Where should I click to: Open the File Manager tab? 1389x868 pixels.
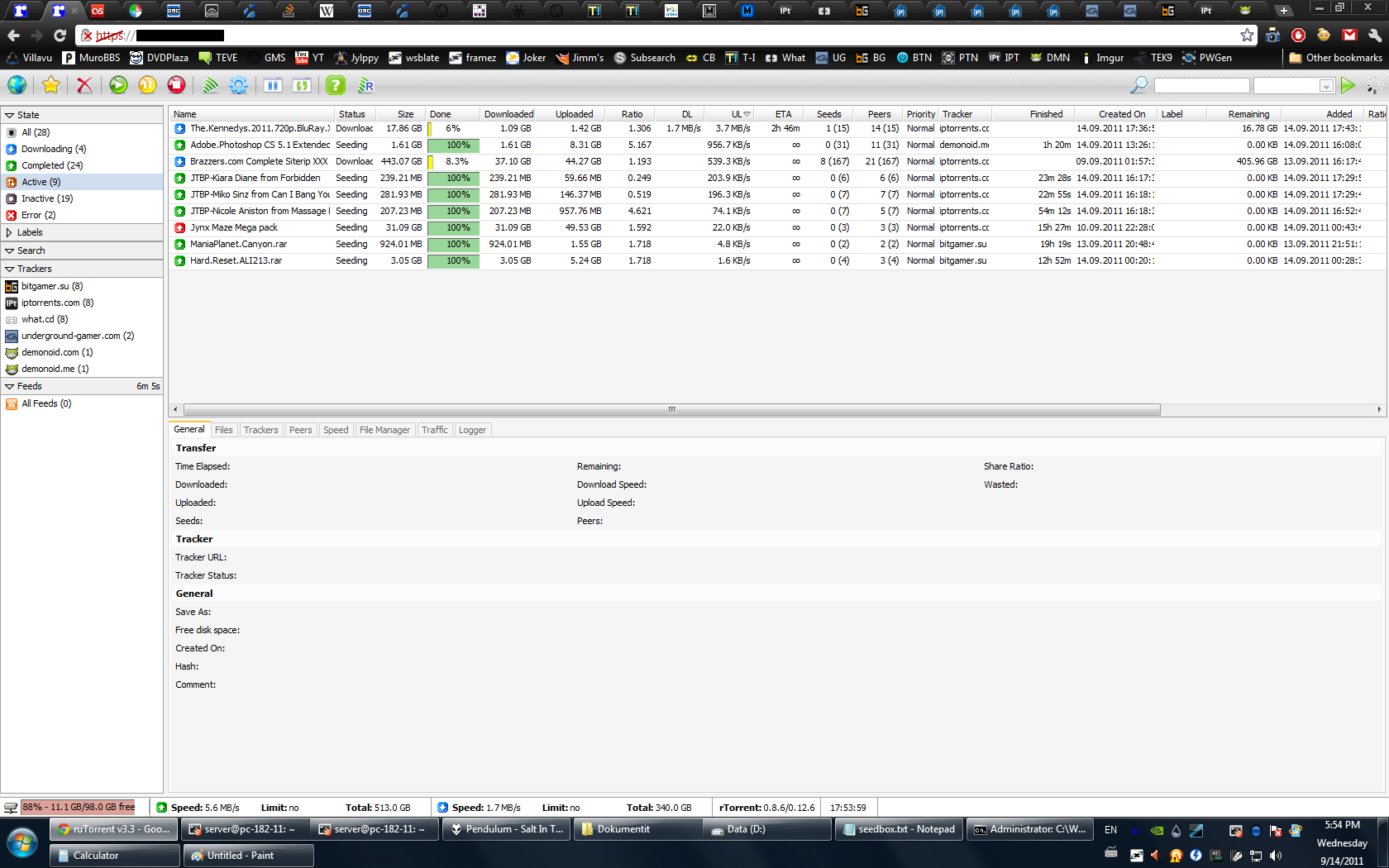[384, 430]
